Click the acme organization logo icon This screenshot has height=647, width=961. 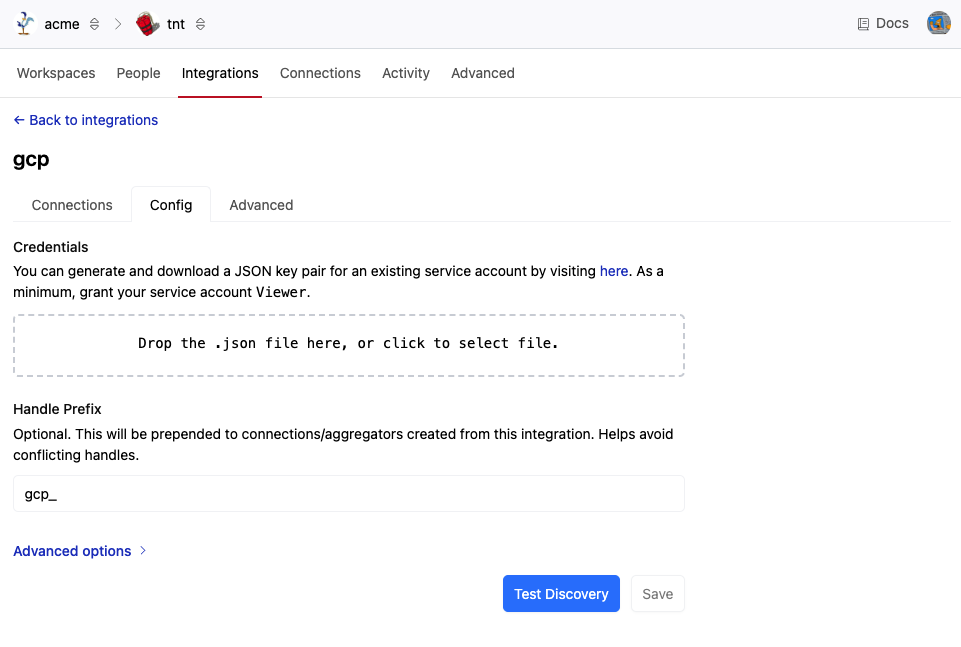click(x=26, y=24)
